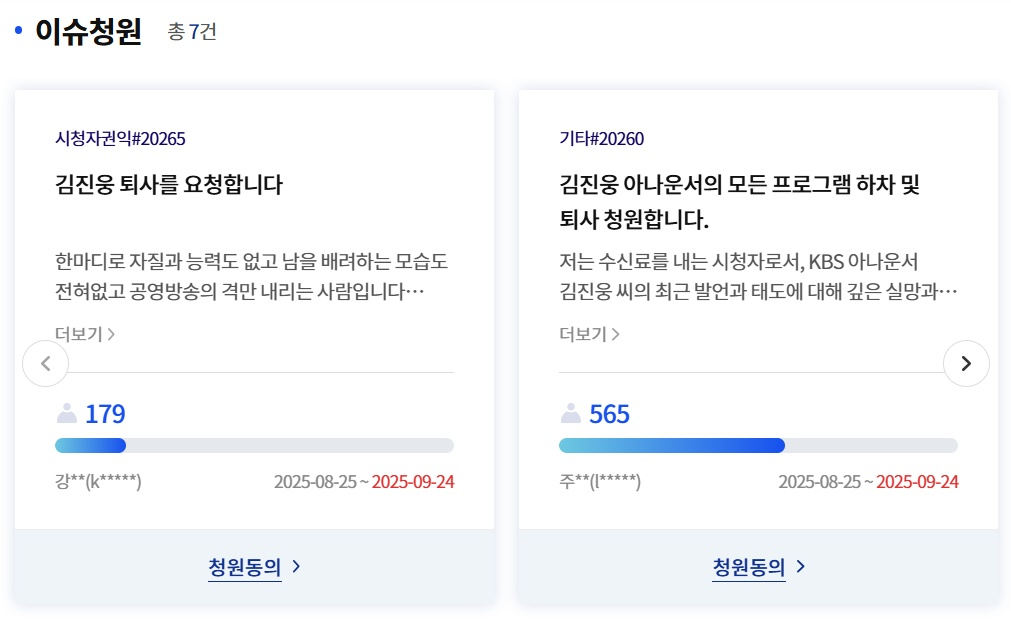Click the description starting 저는 수신료를 내는

tap(757, 277)
